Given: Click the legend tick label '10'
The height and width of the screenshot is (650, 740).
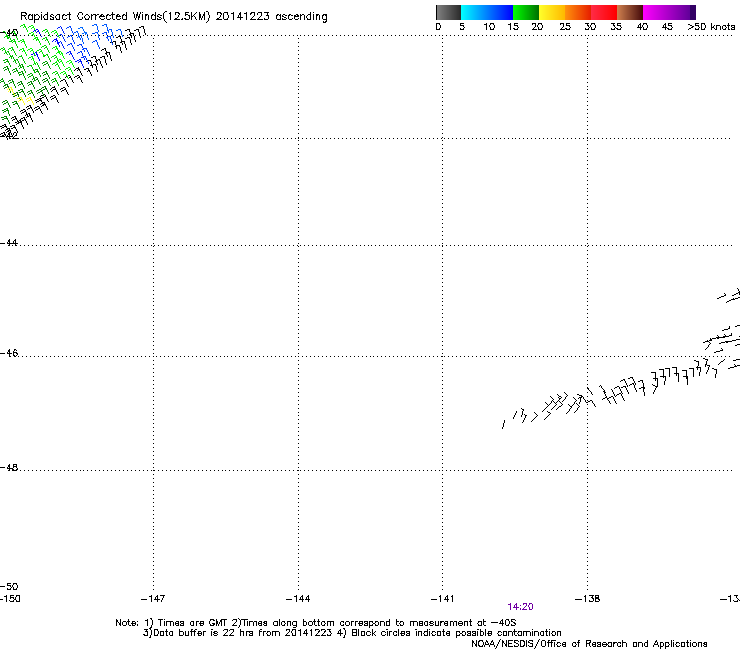Looking at the screenshot, I should click(489, 27).
